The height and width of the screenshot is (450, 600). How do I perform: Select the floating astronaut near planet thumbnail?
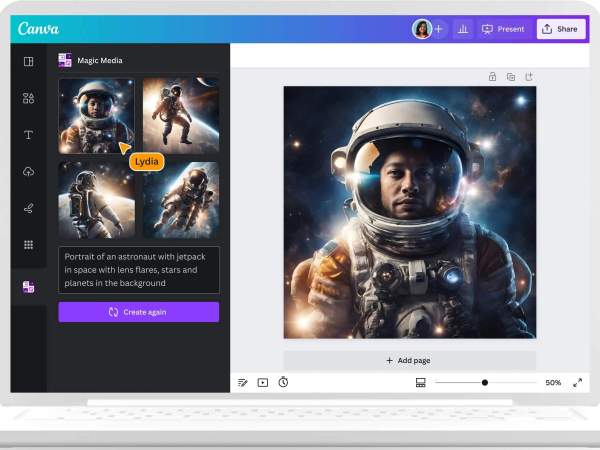pos(181,116)
